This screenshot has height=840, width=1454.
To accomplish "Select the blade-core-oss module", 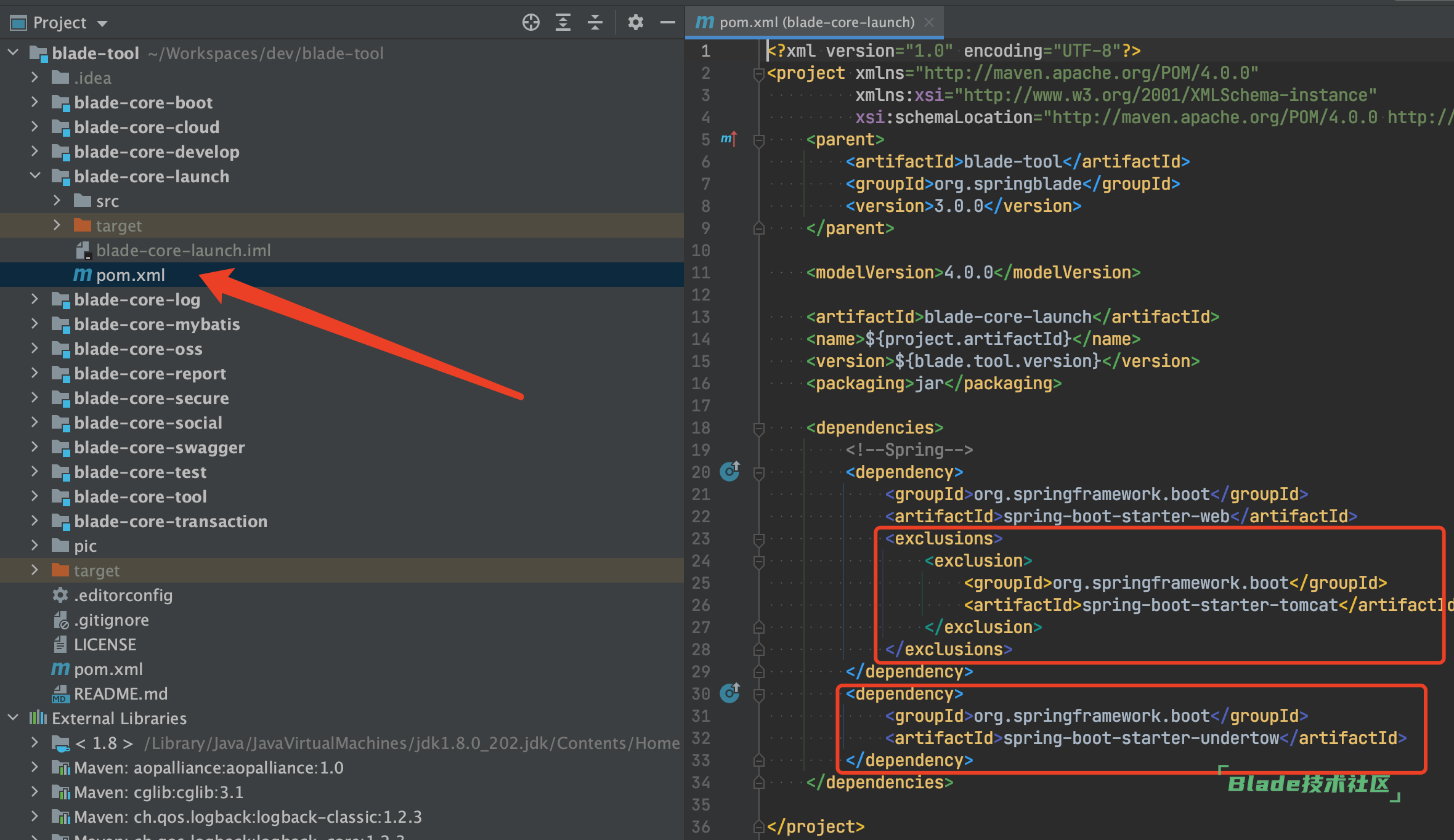I will (138, 349).
